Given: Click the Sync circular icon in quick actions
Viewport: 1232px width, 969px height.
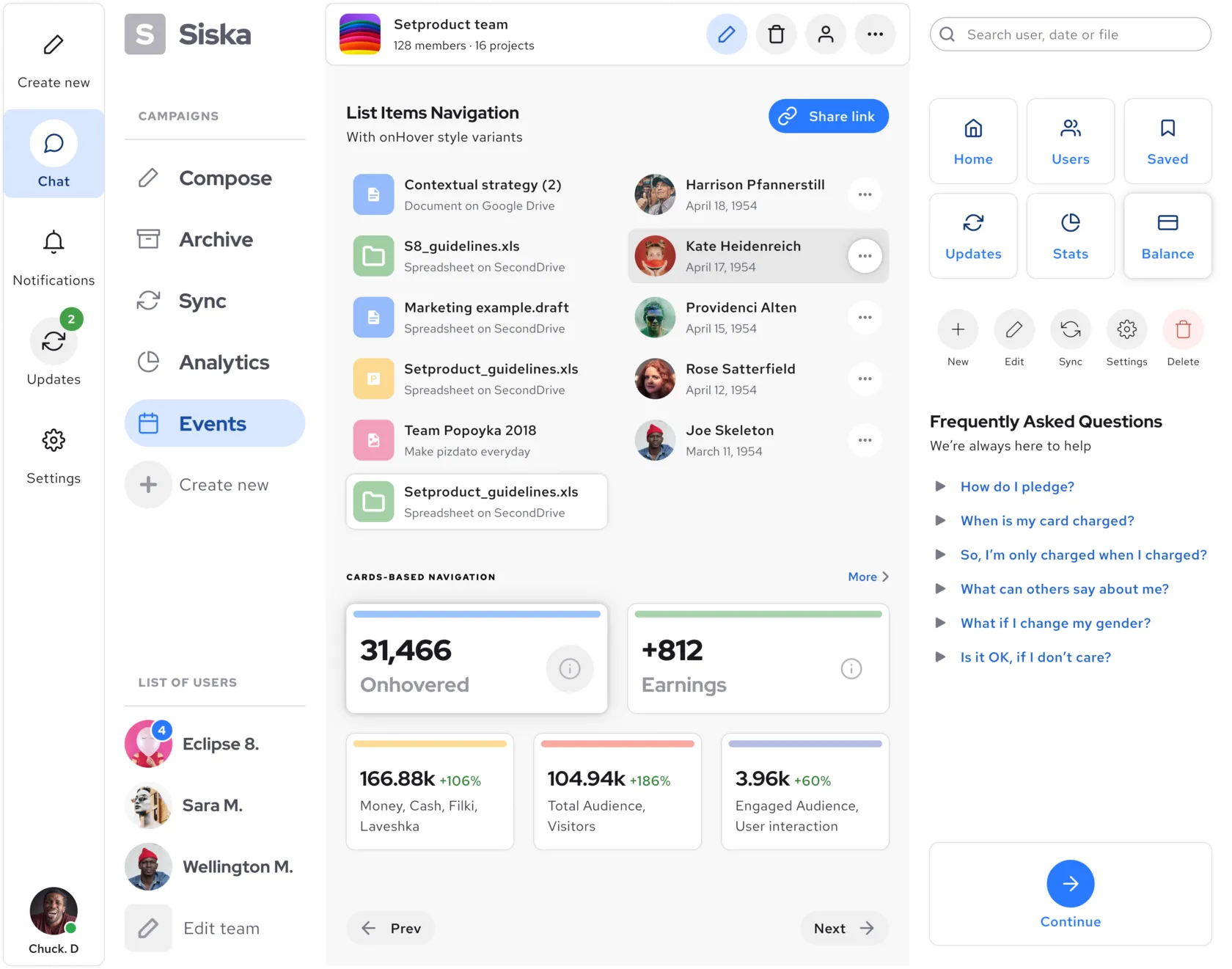Looking at the screenshot, I should point(1070,330).
